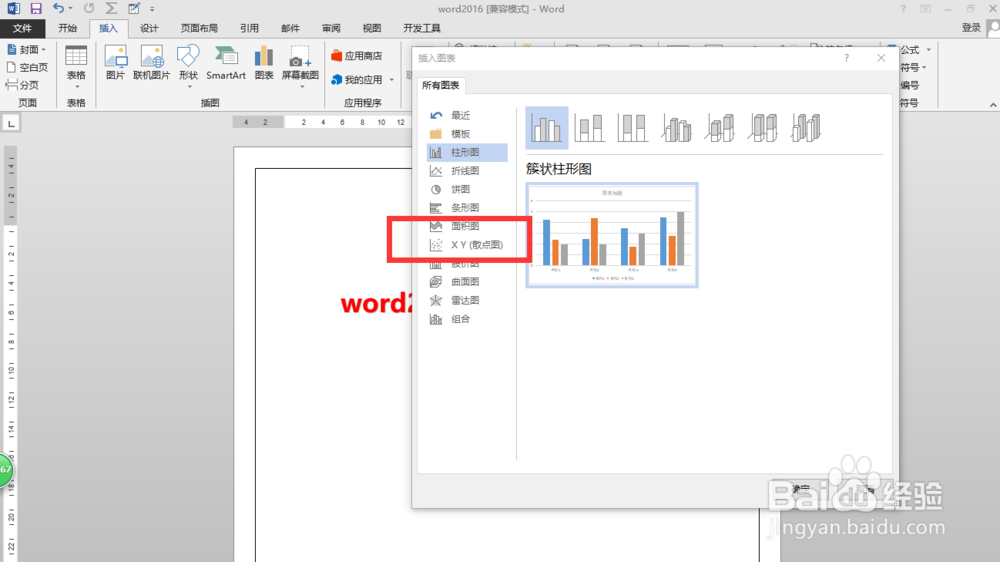Expand the Cover Page dropdown arrow
Screen dimensions: 1000x562
click(44, 50)
